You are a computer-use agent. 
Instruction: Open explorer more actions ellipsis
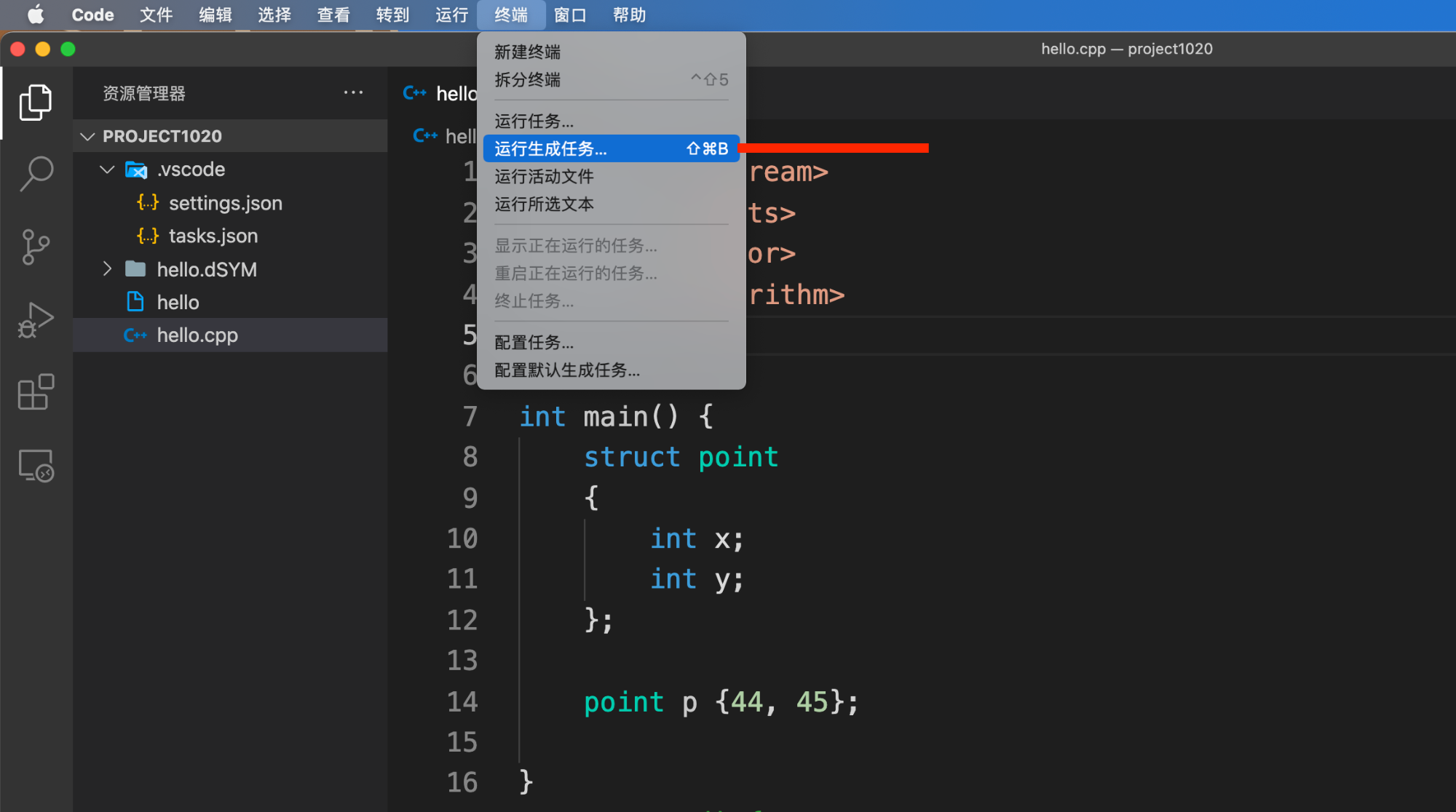(353, 92)
